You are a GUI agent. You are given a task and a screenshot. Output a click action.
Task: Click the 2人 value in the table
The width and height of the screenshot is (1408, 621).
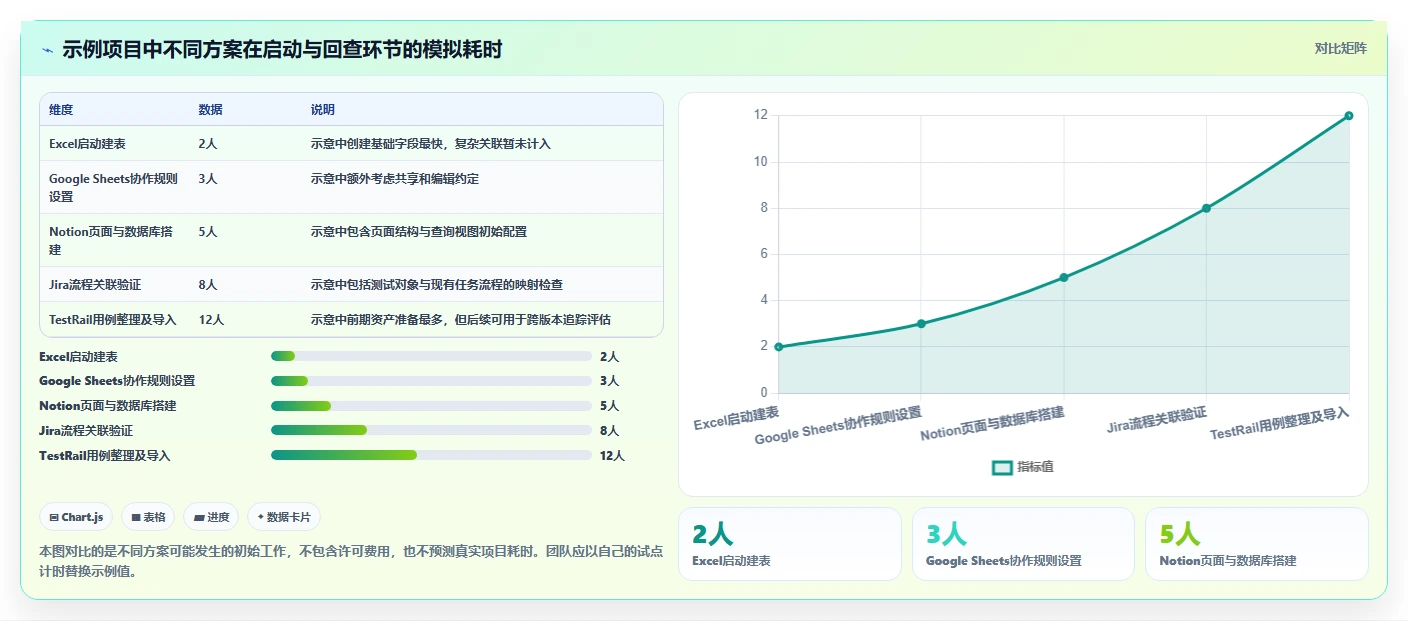click(x=208, y=144)
